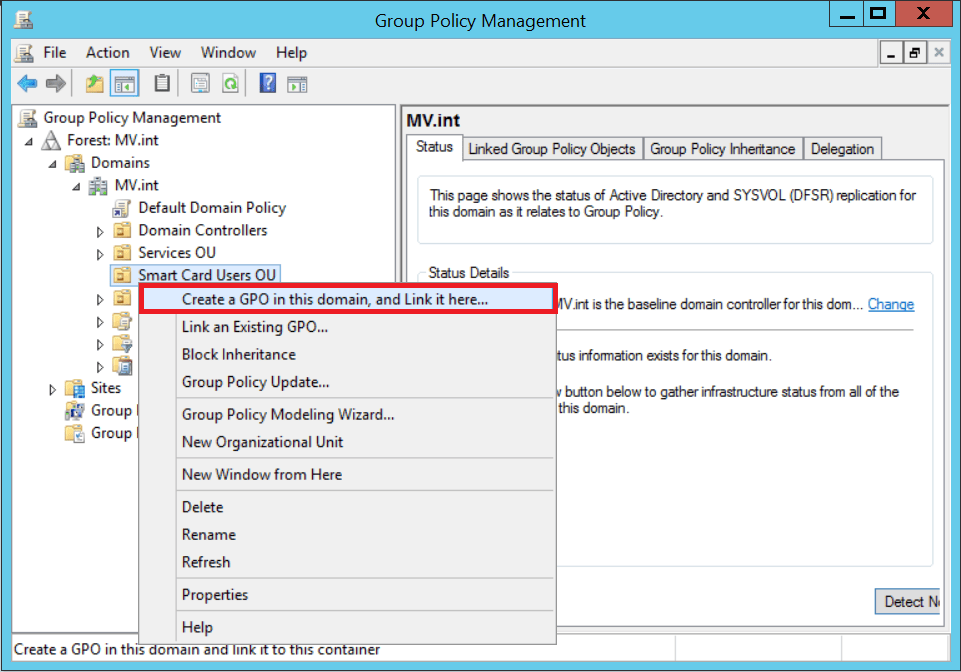The image size is (961, 672).
Task: Open Help using the question mark toolbar icon
Action: point(268,83)
